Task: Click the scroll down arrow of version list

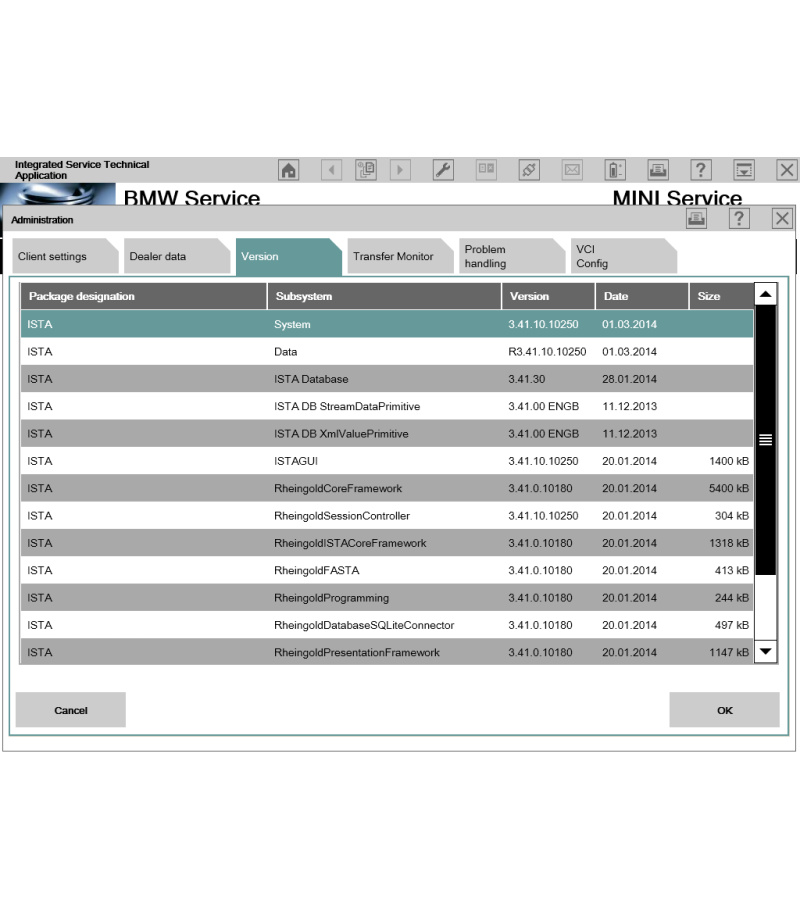Action: tap(766, 651)
